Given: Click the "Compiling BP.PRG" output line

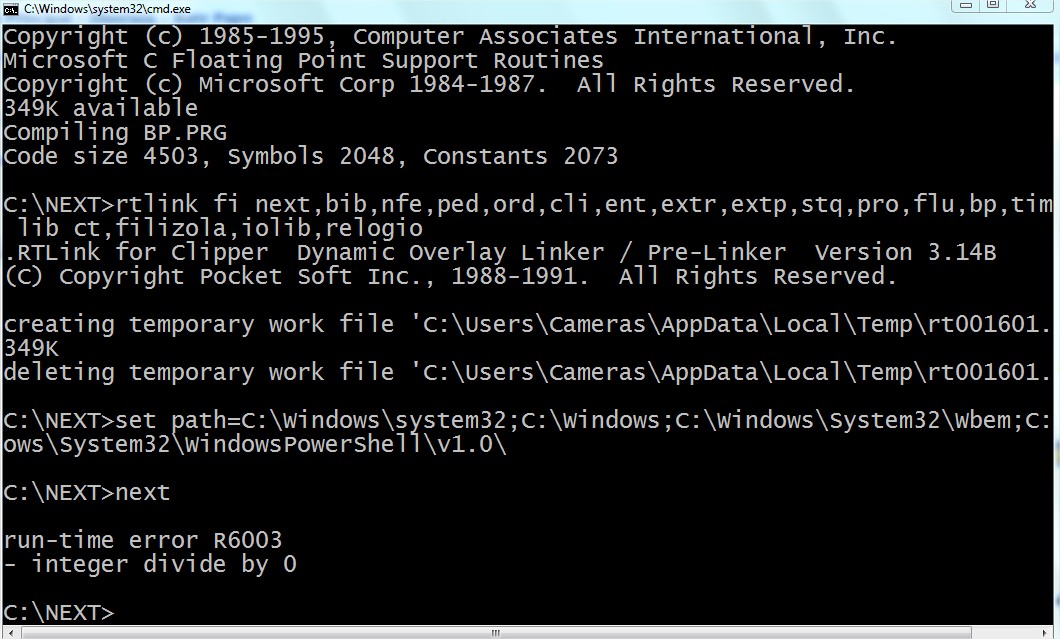Looking at the screenshot, I should [115, 132].
